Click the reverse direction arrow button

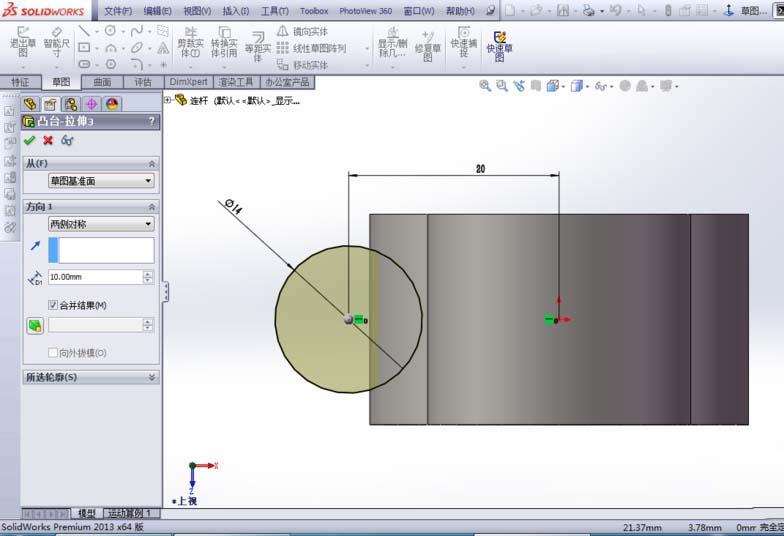tap(35, 246)
